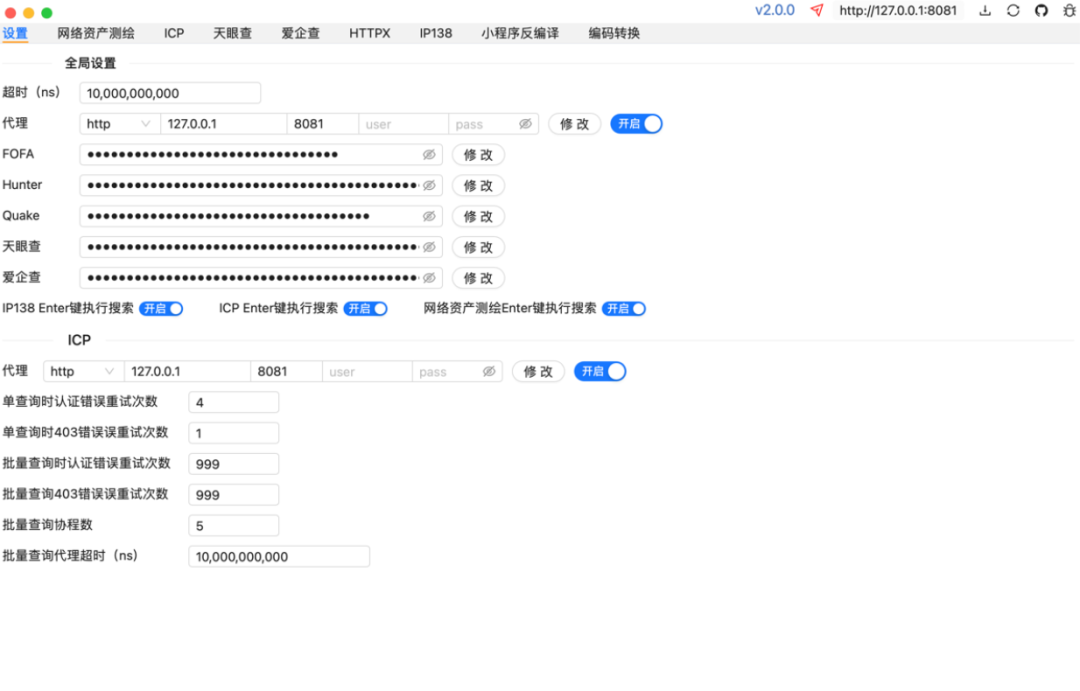This screenshot has width=1080, height=691.
Task: Toggle 网络资产测绘Enter键执行搜索 switch
Action: pyautogui.click(x=624, y=309)
